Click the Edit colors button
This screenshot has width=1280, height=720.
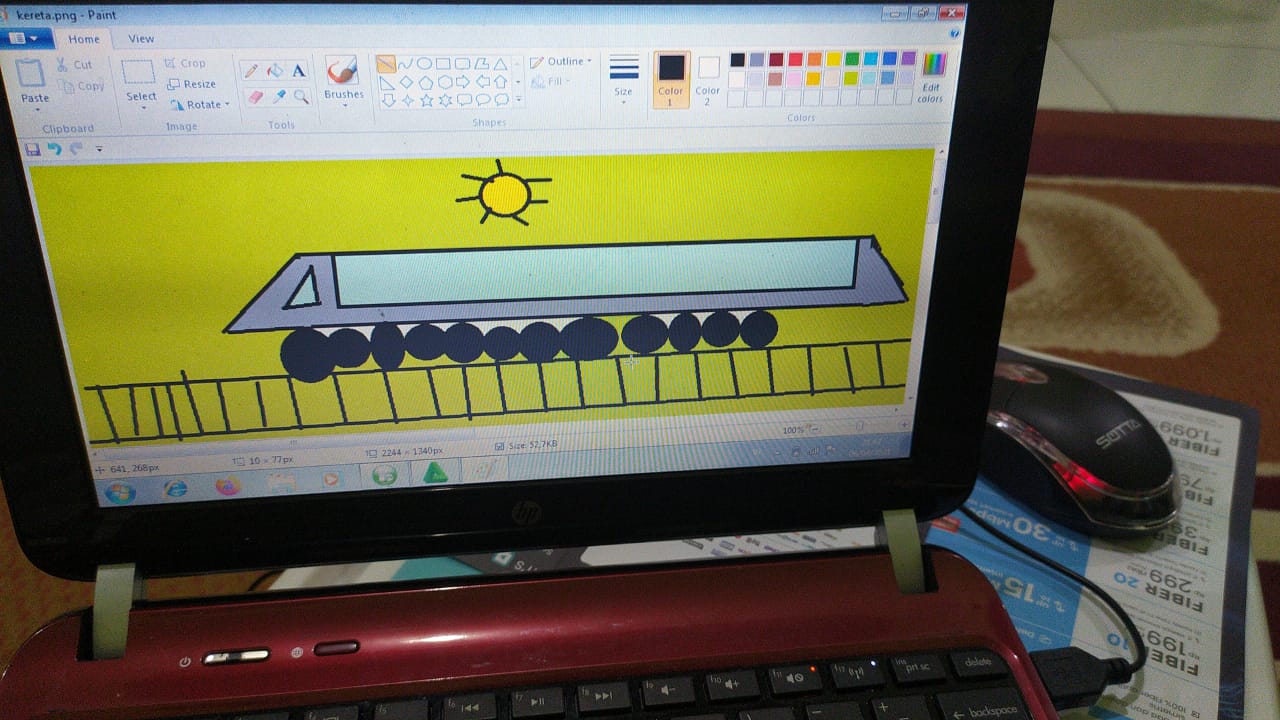click(x=931, y=77)
